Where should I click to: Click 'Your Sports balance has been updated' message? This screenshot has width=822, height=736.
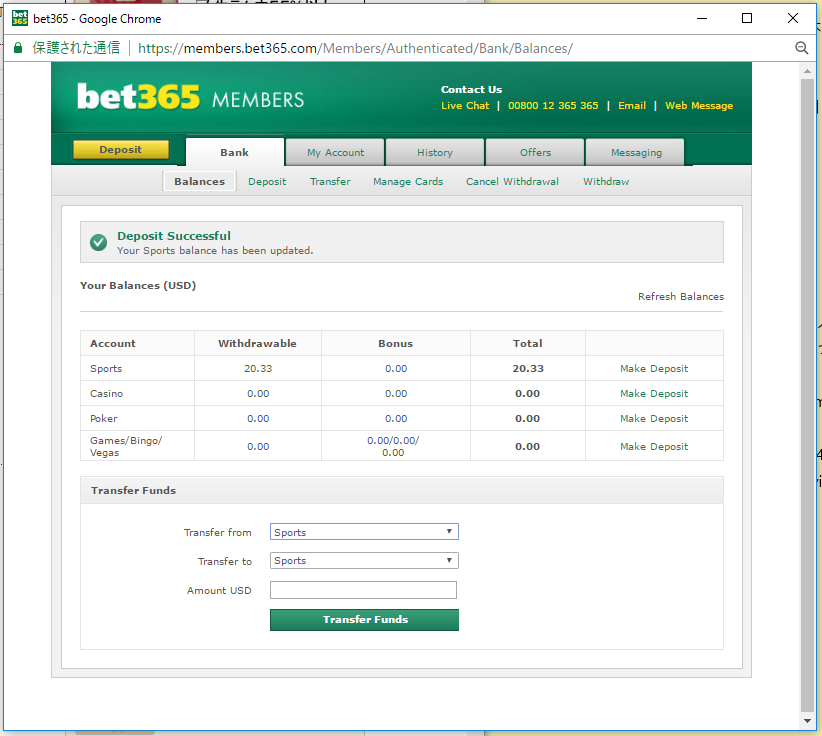215,251
